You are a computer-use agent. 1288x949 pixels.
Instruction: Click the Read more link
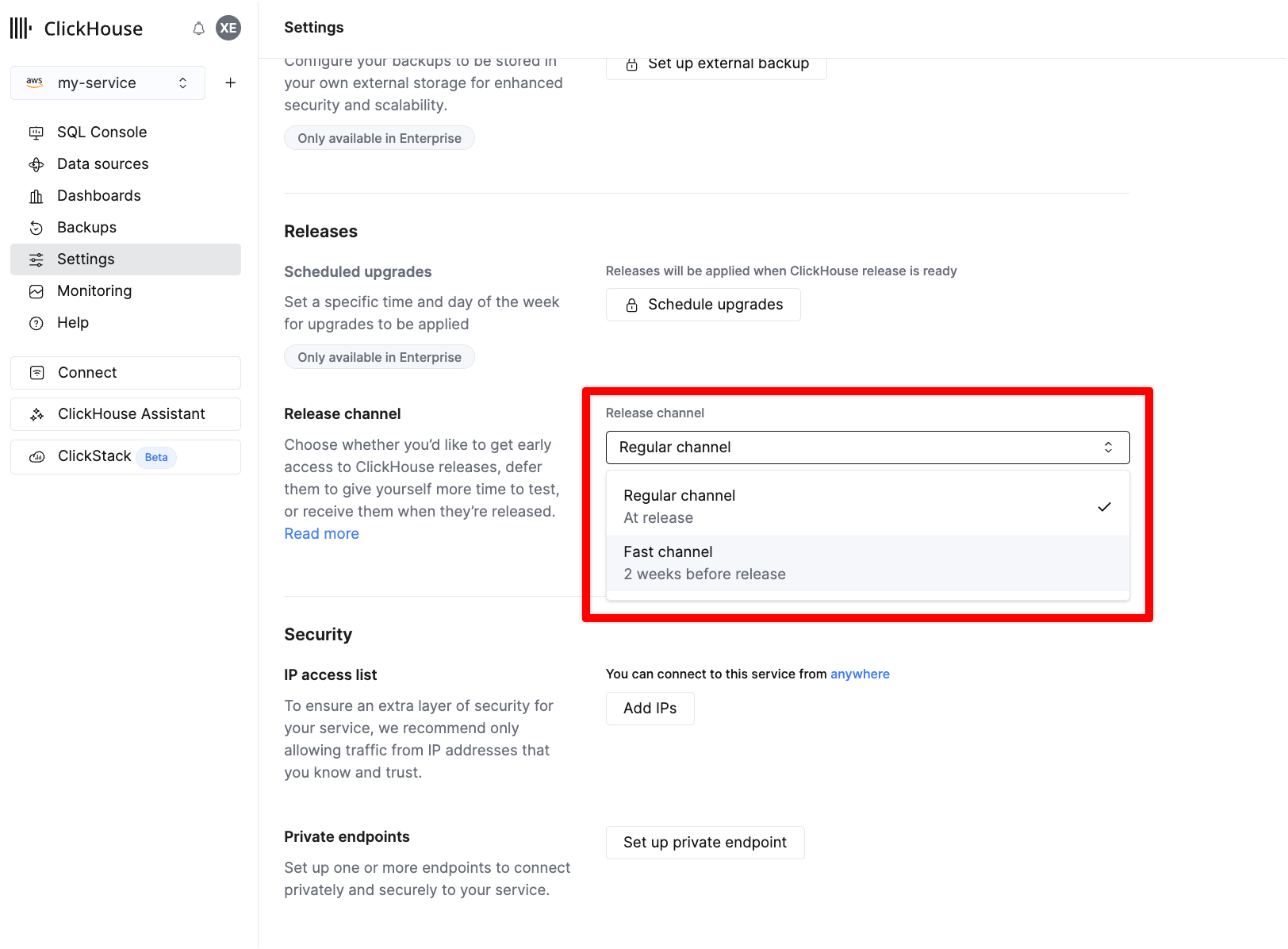click(321, 534)
